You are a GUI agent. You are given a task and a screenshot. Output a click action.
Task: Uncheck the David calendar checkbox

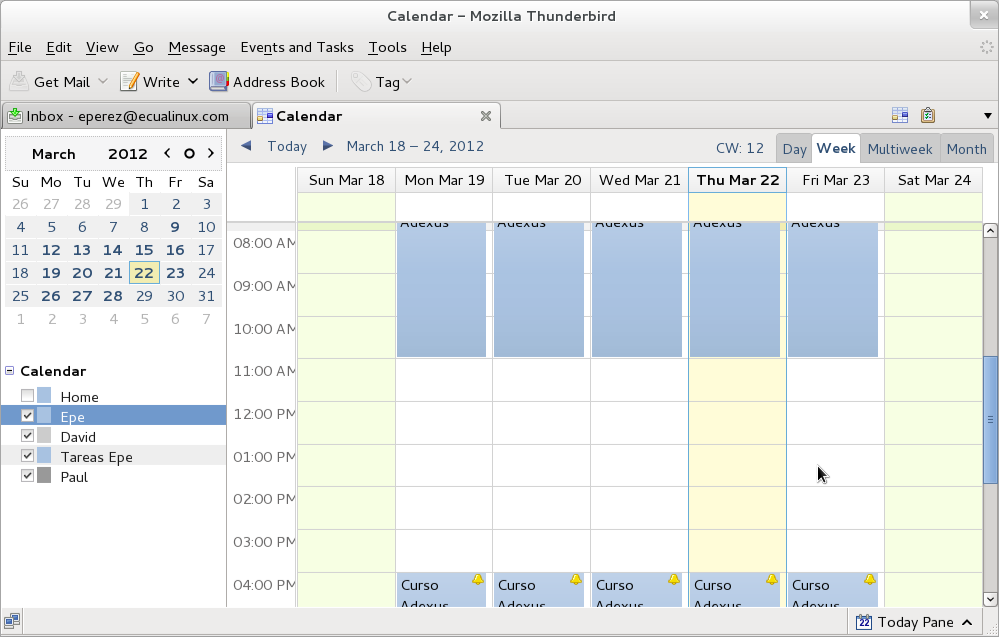[27, 436]
